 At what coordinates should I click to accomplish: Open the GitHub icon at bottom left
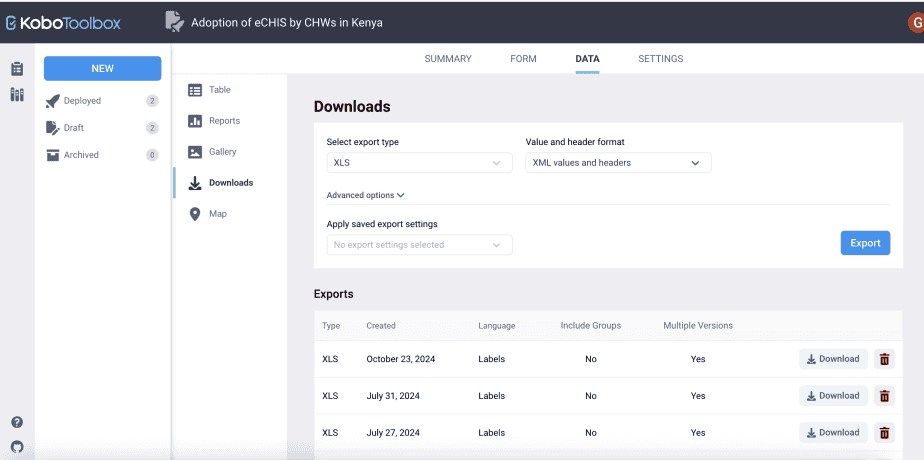[x=17, y=447]
